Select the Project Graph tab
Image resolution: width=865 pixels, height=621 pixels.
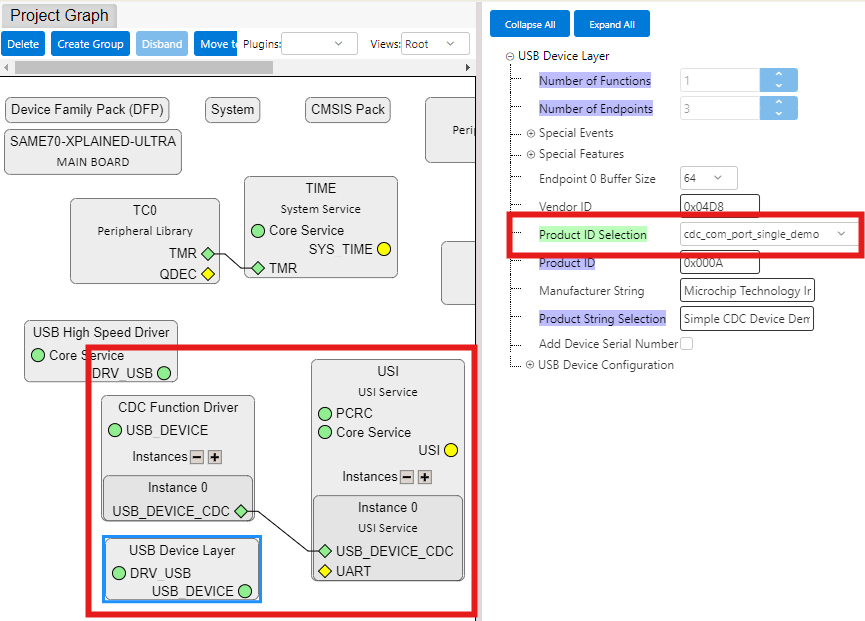click(x=60, y=15)
